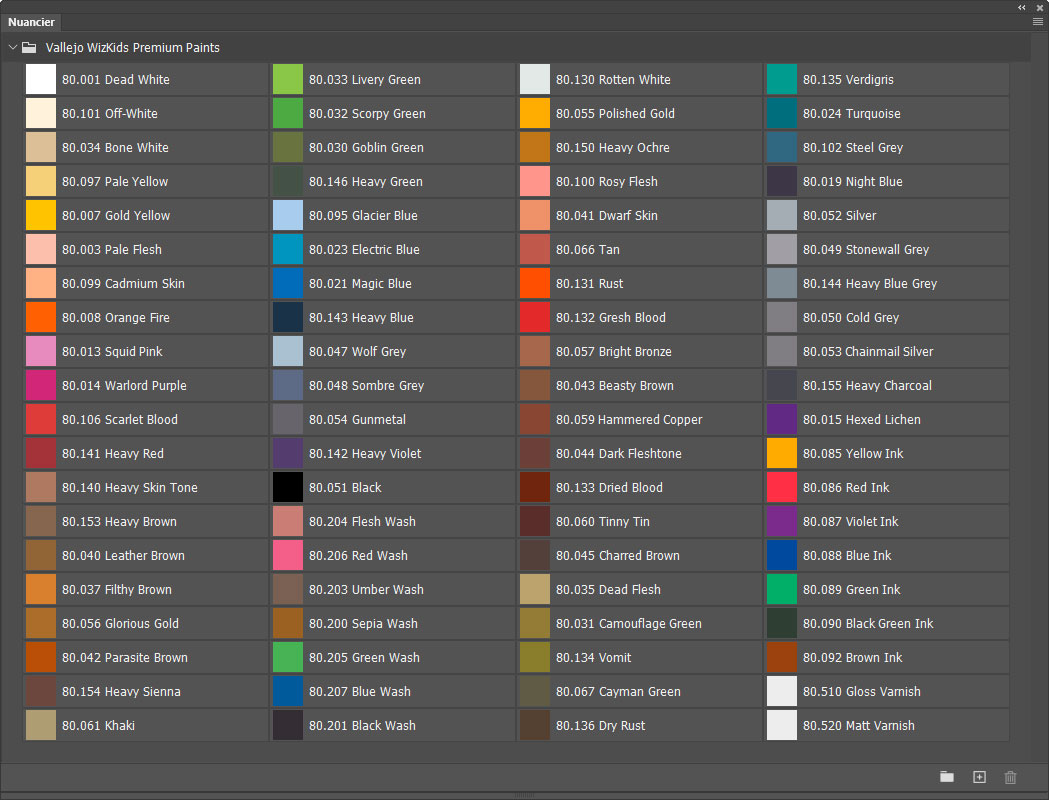Pick the 80.089 Green Ink swatch
Image resolution: width=1049 pixels, height=800 pixels.
(x=782, y=590)
